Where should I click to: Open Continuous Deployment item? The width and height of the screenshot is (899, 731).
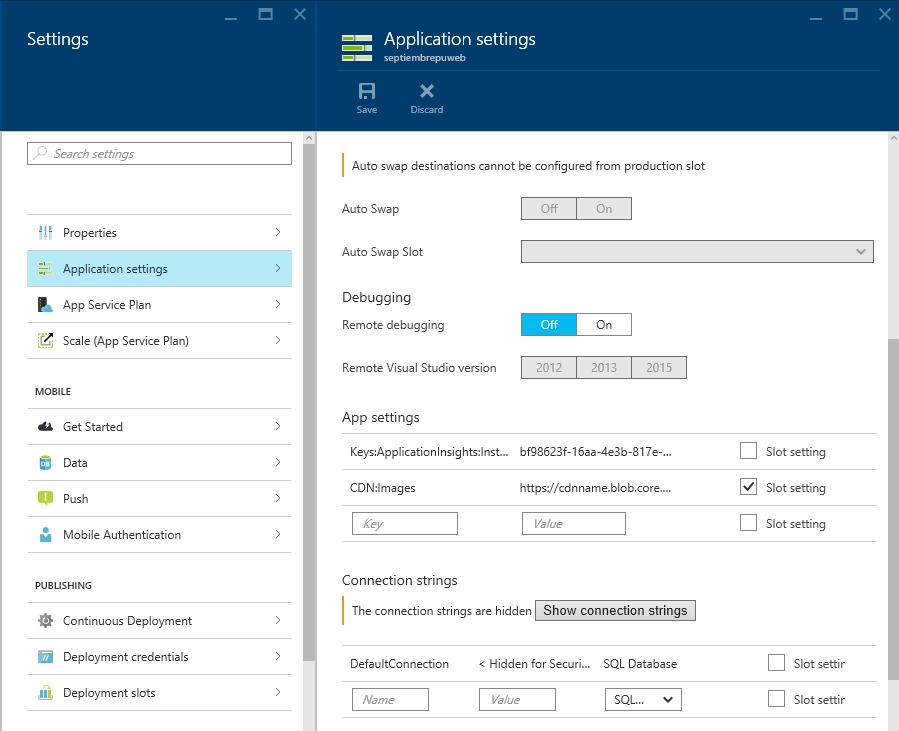click(159, 620)
